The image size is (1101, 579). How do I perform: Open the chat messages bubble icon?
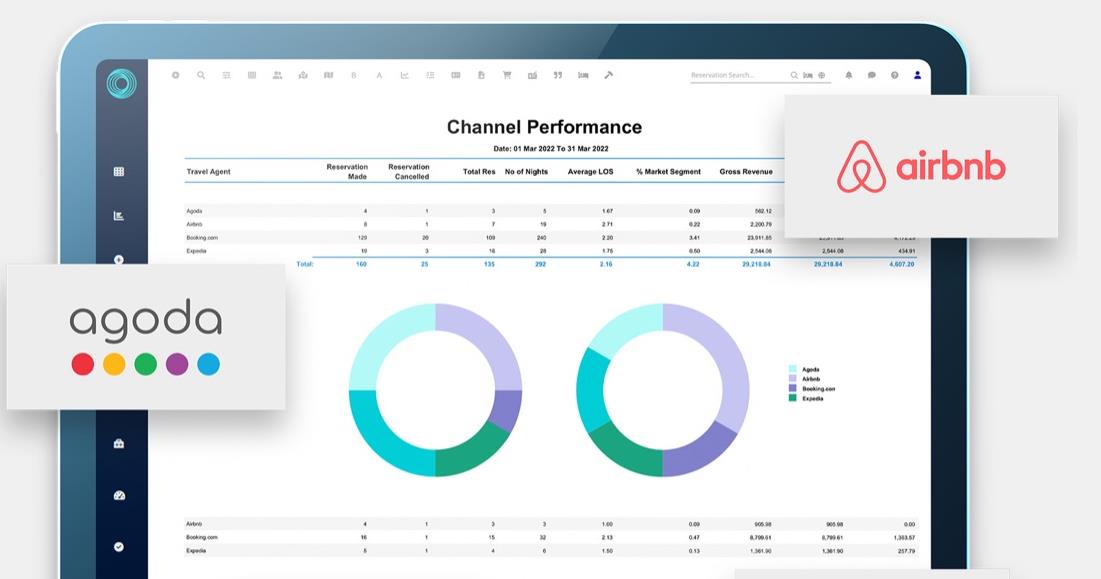872,75
